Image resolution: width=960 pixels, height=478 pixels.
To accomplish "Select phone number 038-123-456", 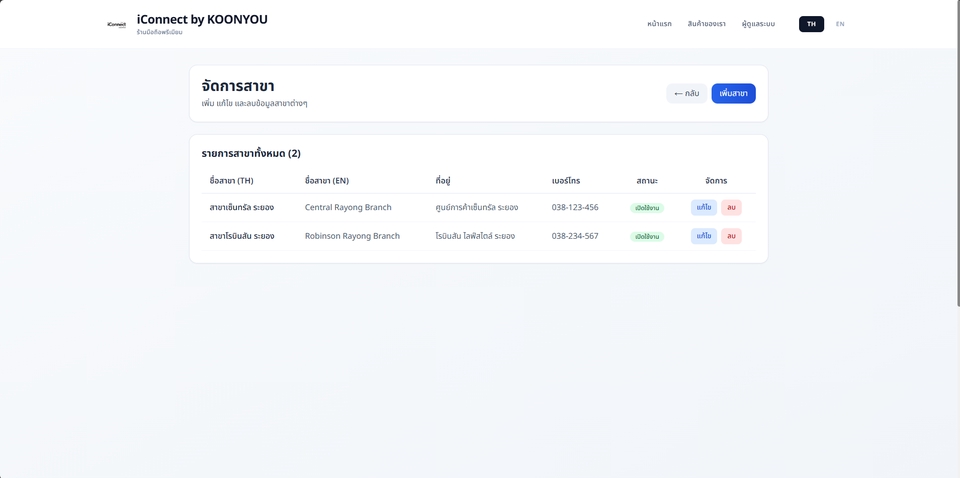I will (575, 207).
